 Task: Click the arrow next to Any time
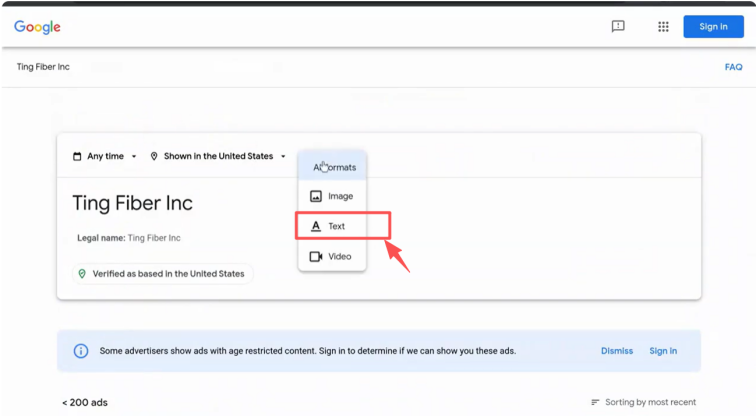pyautogui.click(x=134, y=156)
